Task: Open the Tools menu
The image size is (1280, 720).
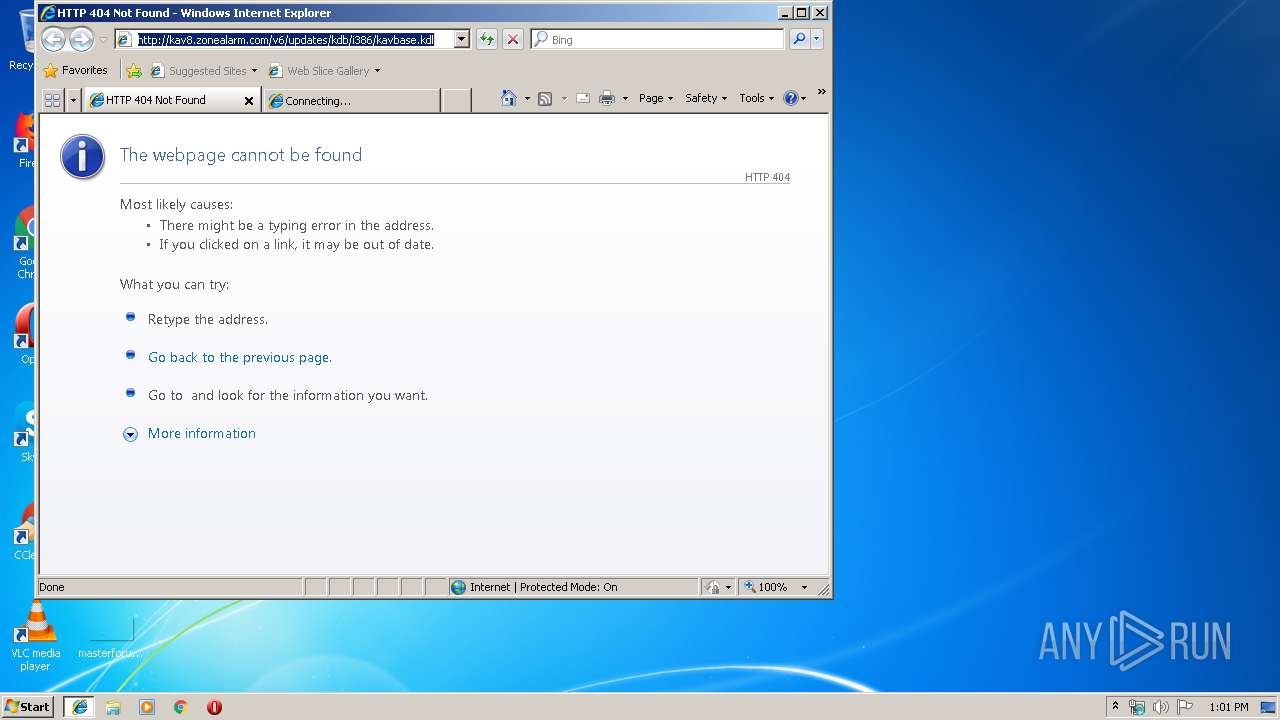Action: point(757,98)
